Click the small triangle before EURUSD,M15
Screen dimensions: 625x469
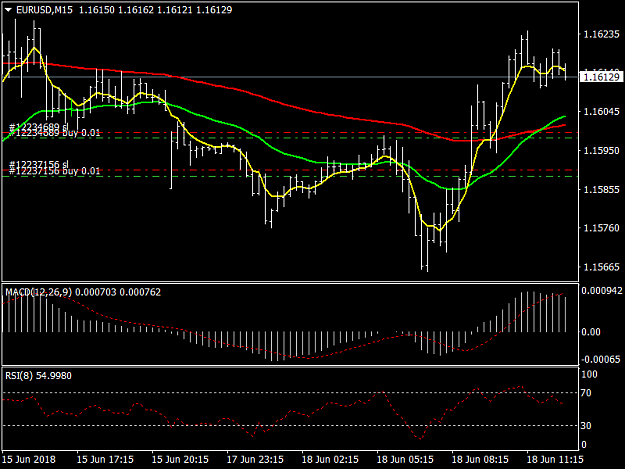pos(8,10)
